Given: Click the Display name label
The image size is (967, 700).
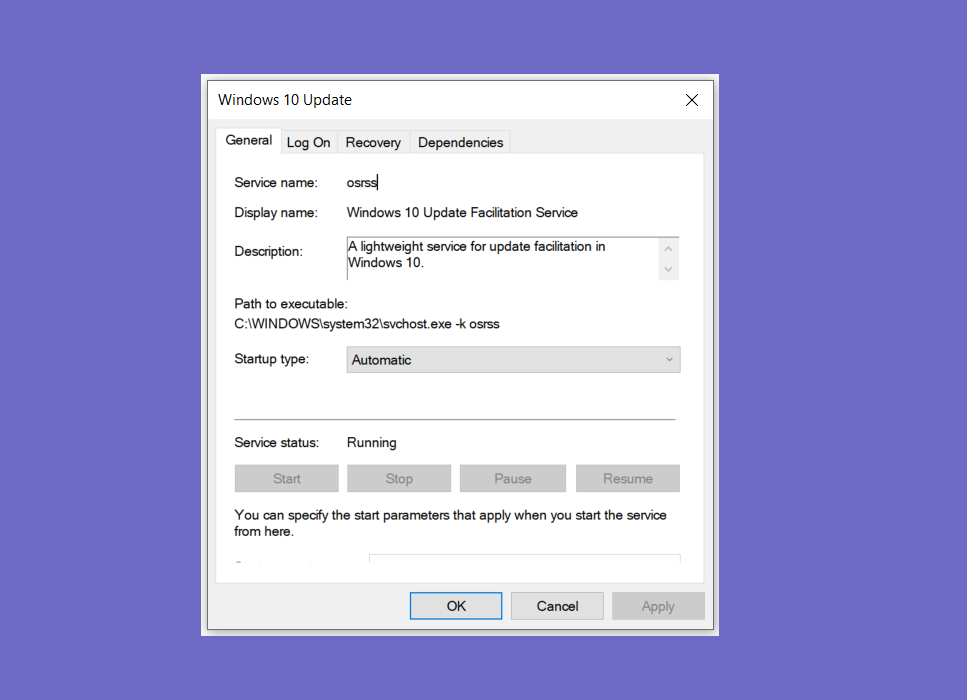Looking at the screenshot, I should pos(276,213).
